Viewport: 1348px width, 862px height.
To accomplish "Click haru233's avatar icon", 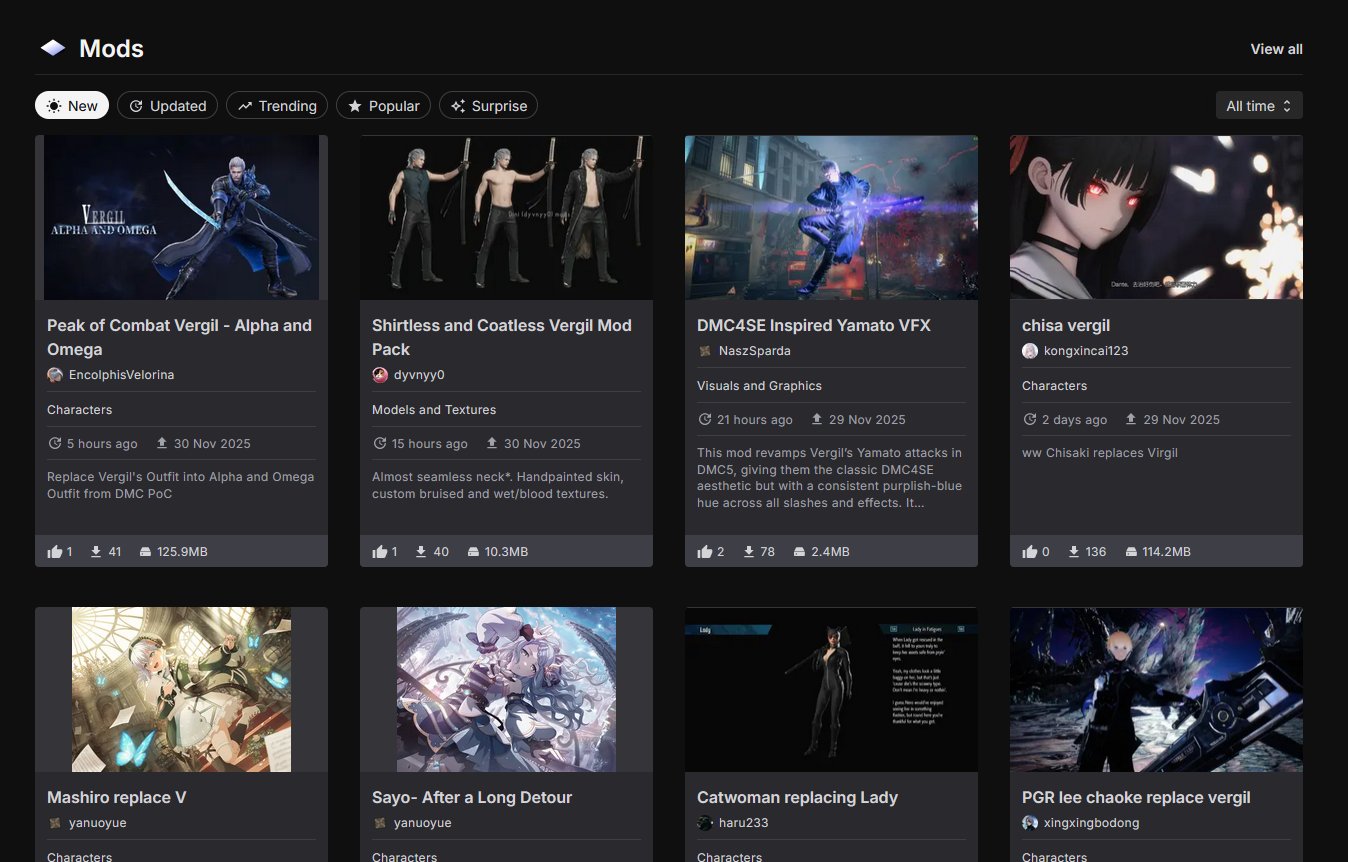I will pyautogui.click(x=705, y=823).
